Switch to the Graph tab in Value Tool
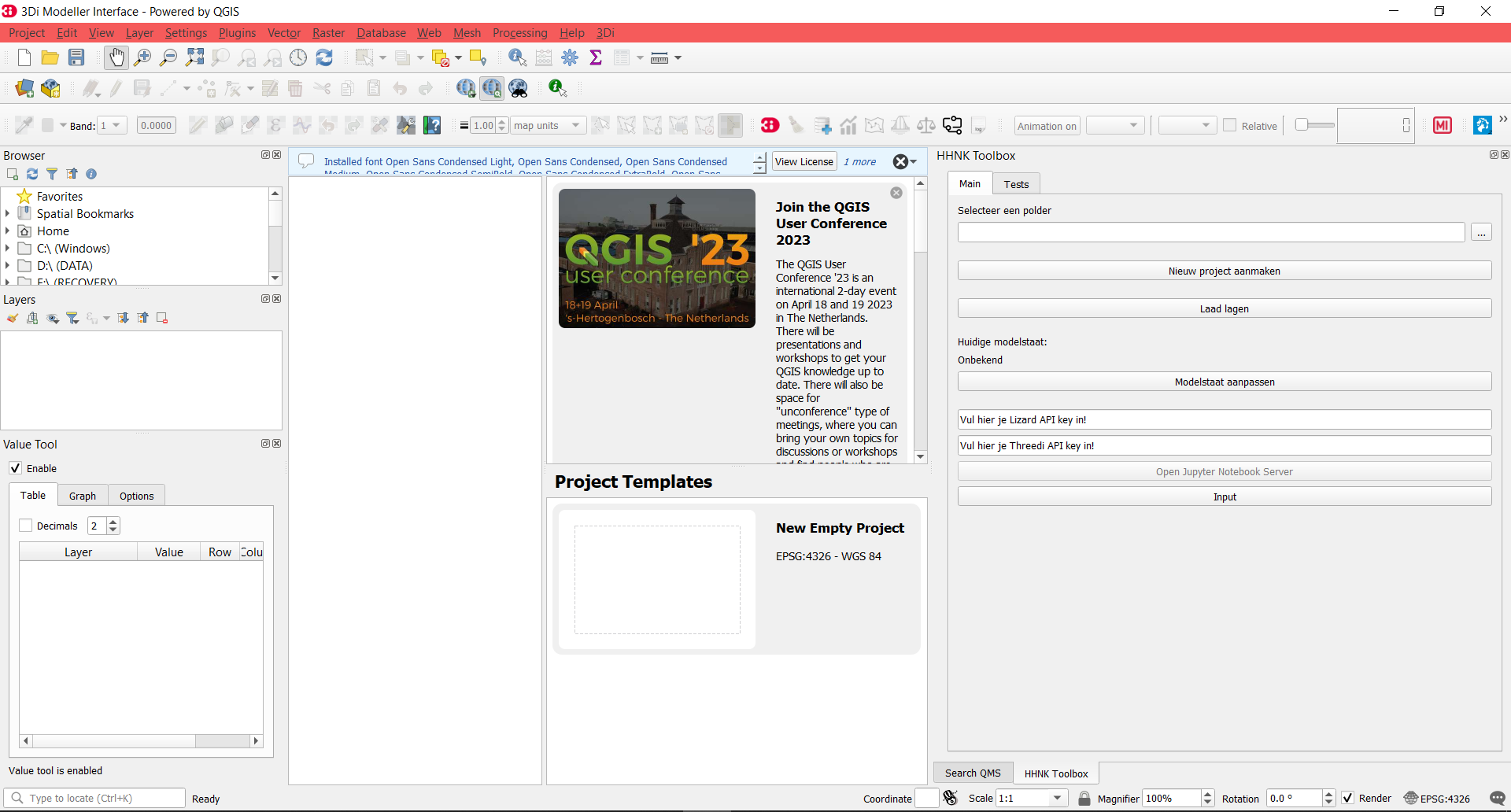The image size is (1511, 812). [82, 496]
